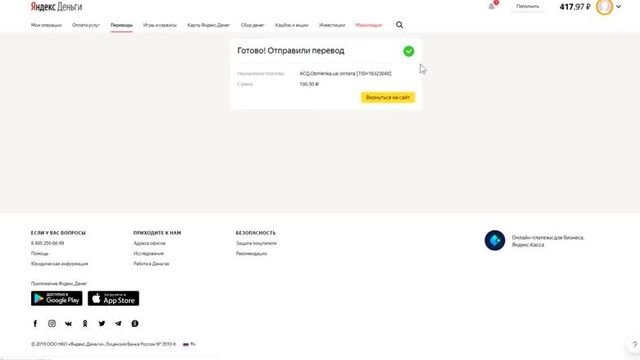Open the Odnoklassniki social icon

click(85, 323)
